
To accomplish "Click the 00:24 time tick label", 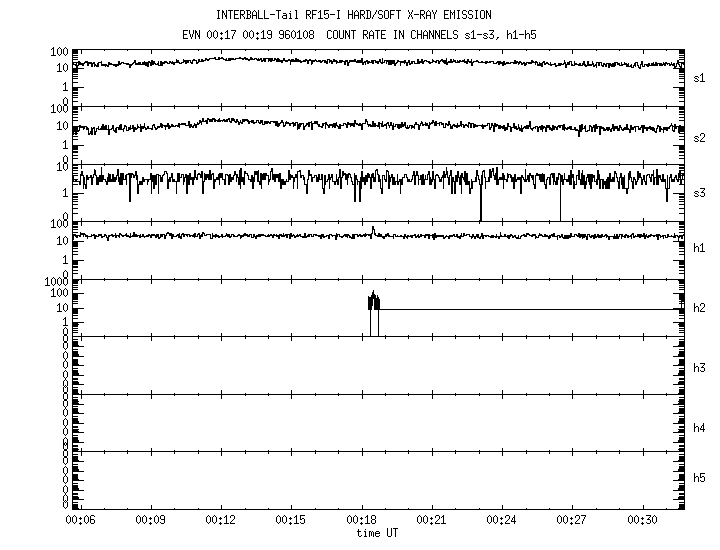I will pyautogui.click(x=502, y=520).
